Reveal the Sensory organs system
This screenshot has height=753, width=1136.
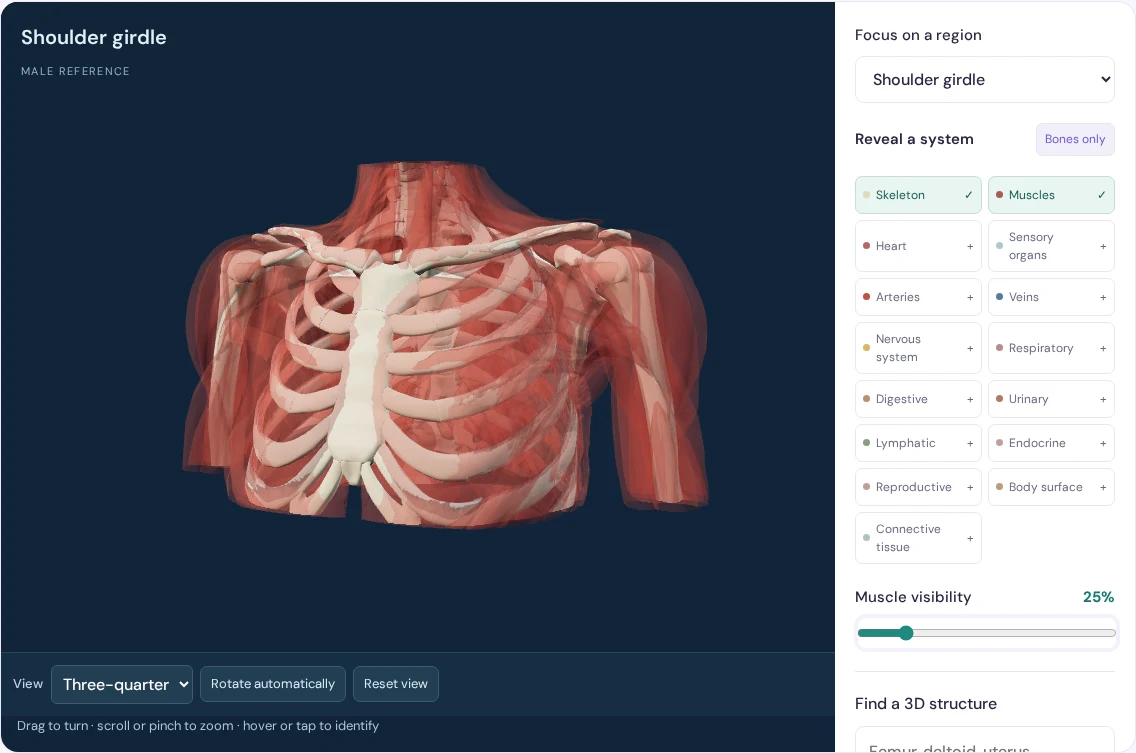click(x=1051, y=246)
